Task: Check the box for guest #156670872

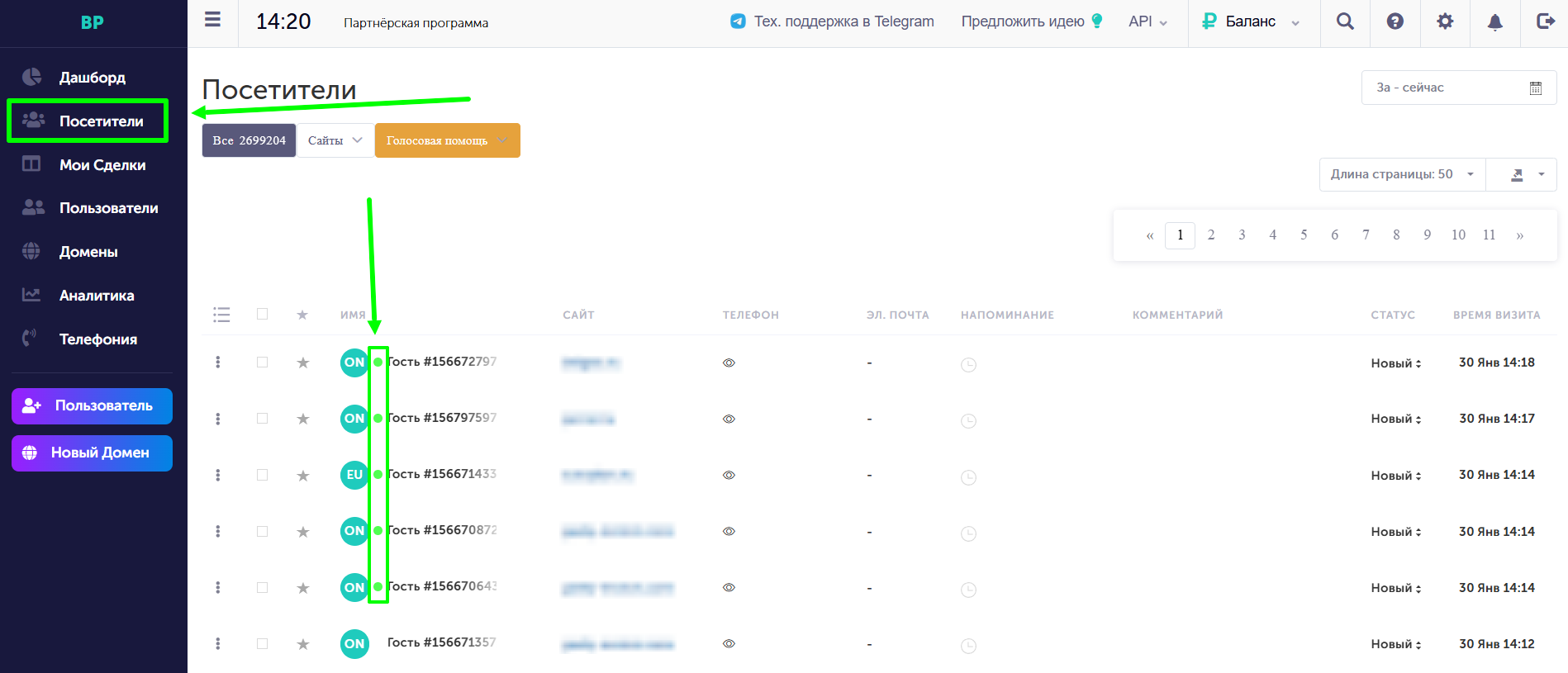Action: 262,531
